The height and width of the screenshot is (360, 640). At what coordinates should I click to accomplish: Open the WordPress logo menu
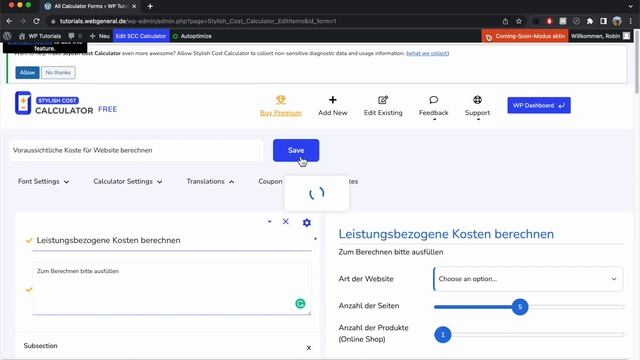[x=7, y=36]
